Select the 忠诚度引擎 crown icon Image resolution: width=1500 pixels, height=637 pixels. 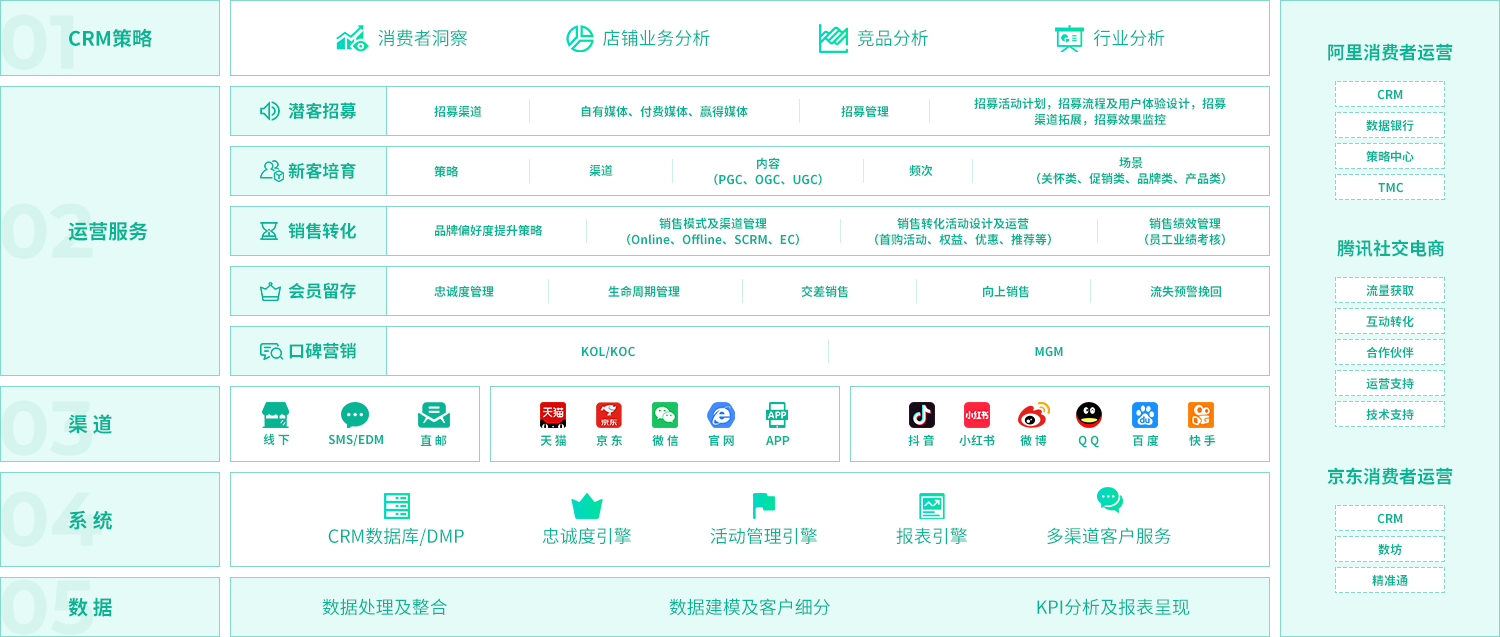coord(587,506)
